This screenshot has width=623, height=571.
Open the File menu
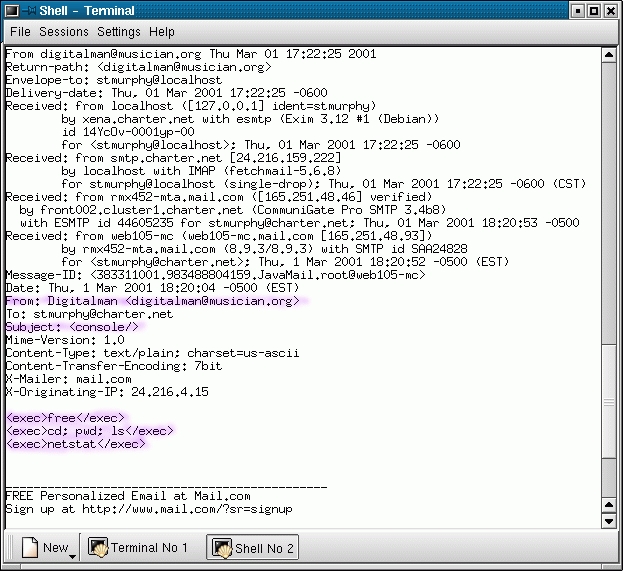tap(20, 32)
